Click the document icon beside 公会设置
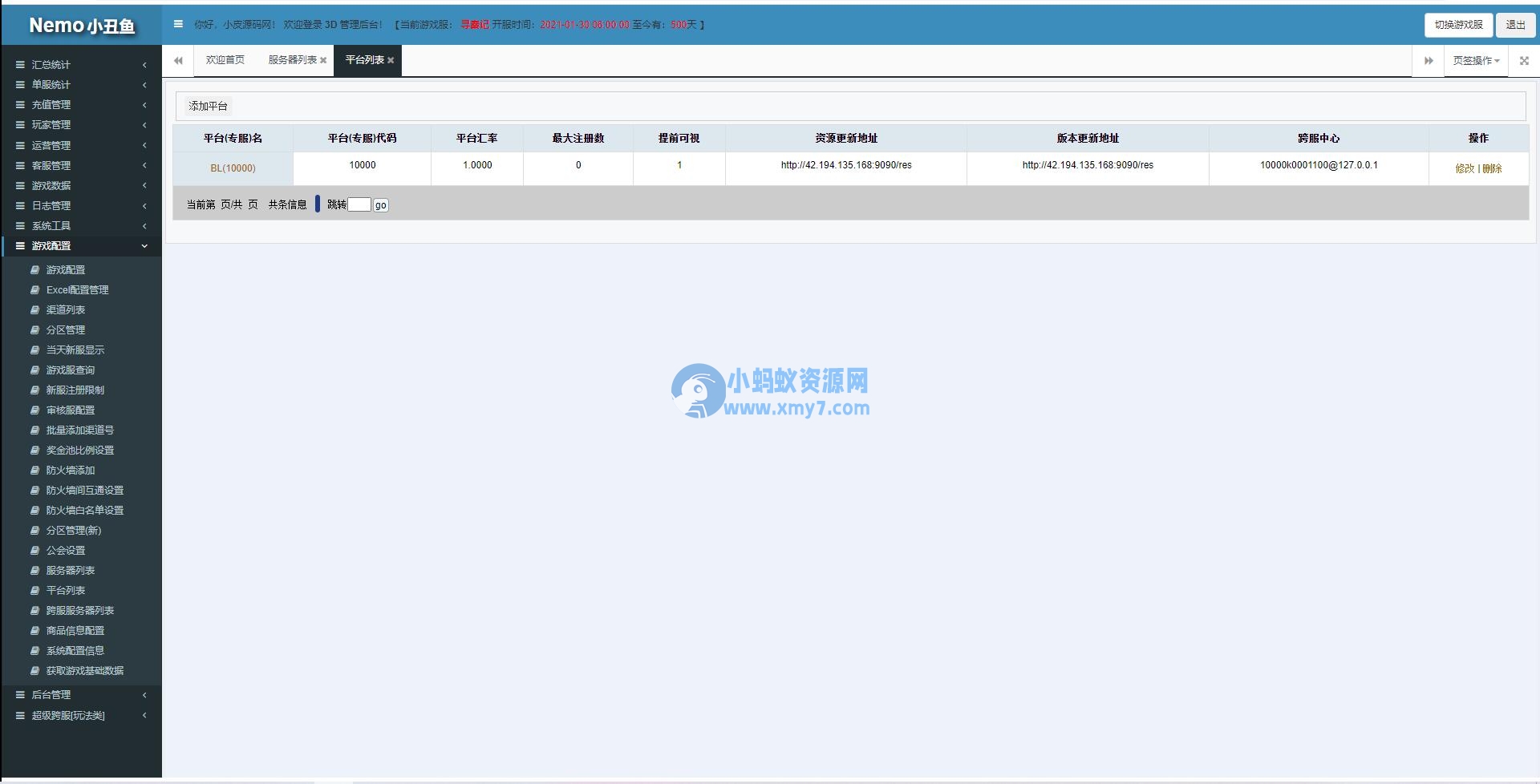 click(x=34, y=550)
